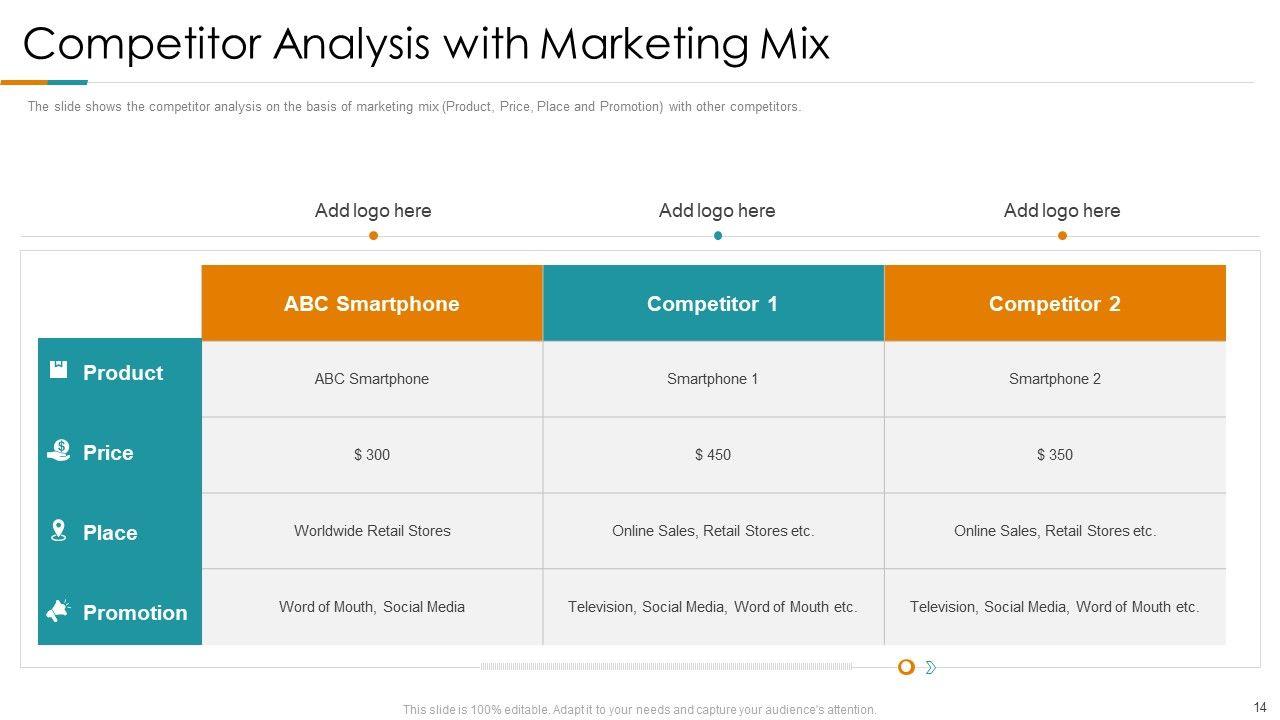1280x720 pixels.
Task: Select the 'Word of Mouth, Social Media' cell
Action: click(x=372, y=607)
